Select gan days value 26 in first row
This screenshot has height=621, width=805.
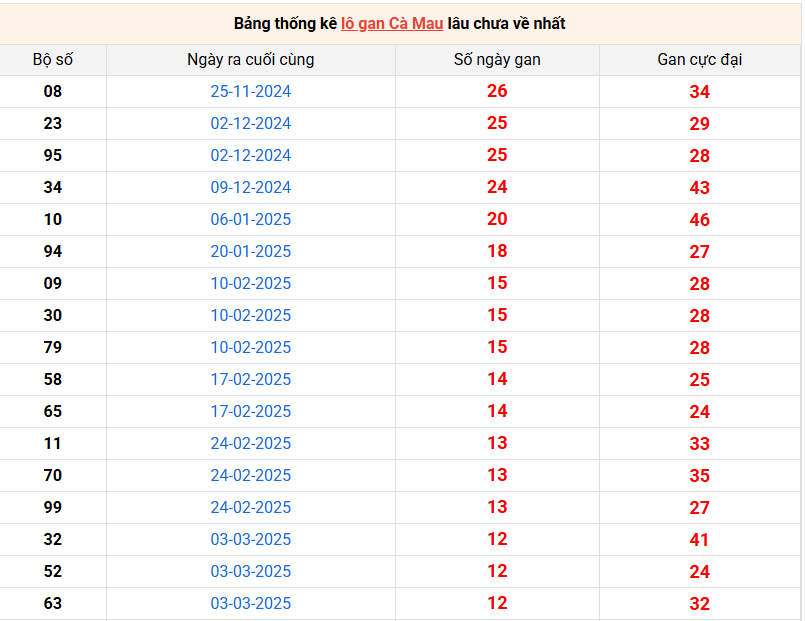497,91
